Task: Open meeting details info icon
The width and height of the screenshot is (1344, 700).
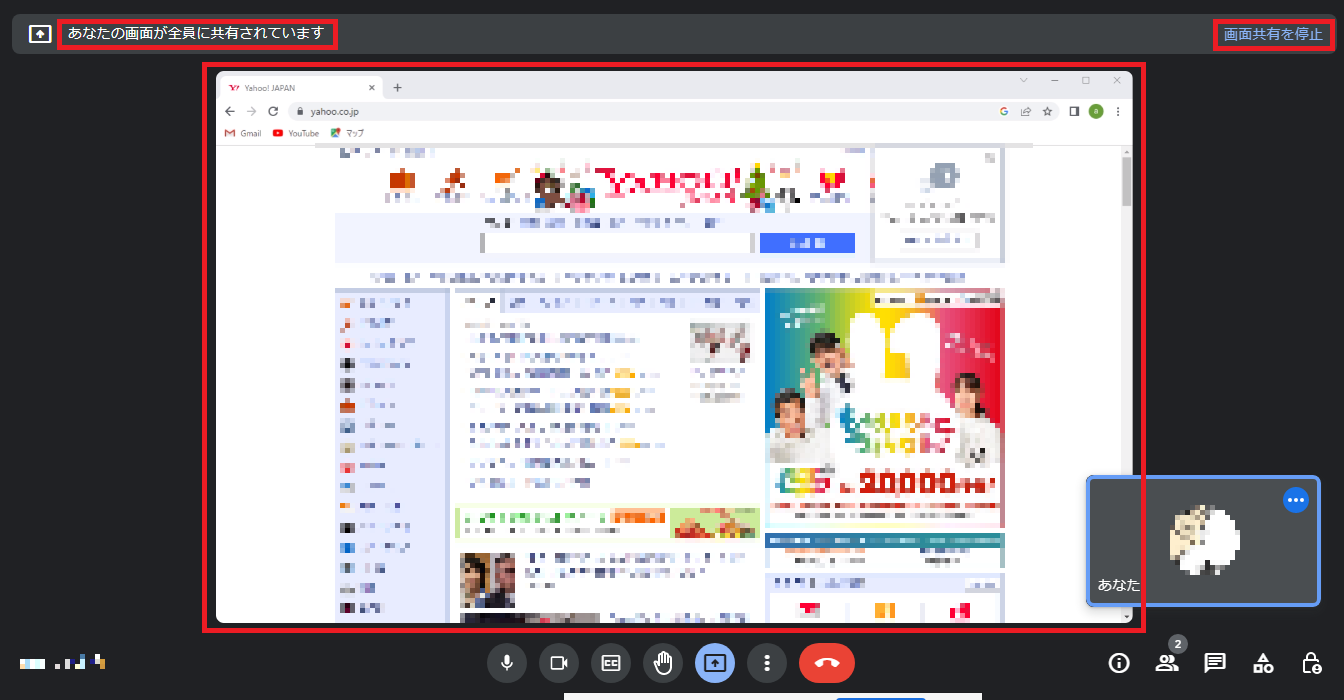Action: pyautogui.click(x=1119, y=662)
